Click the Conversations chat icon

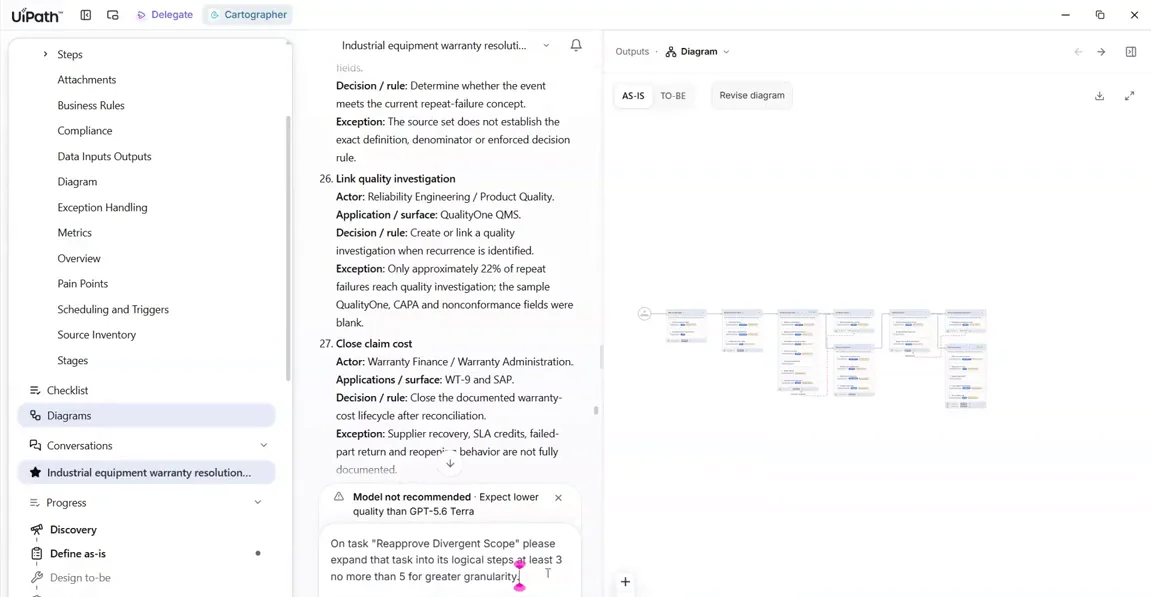[35, 445]
